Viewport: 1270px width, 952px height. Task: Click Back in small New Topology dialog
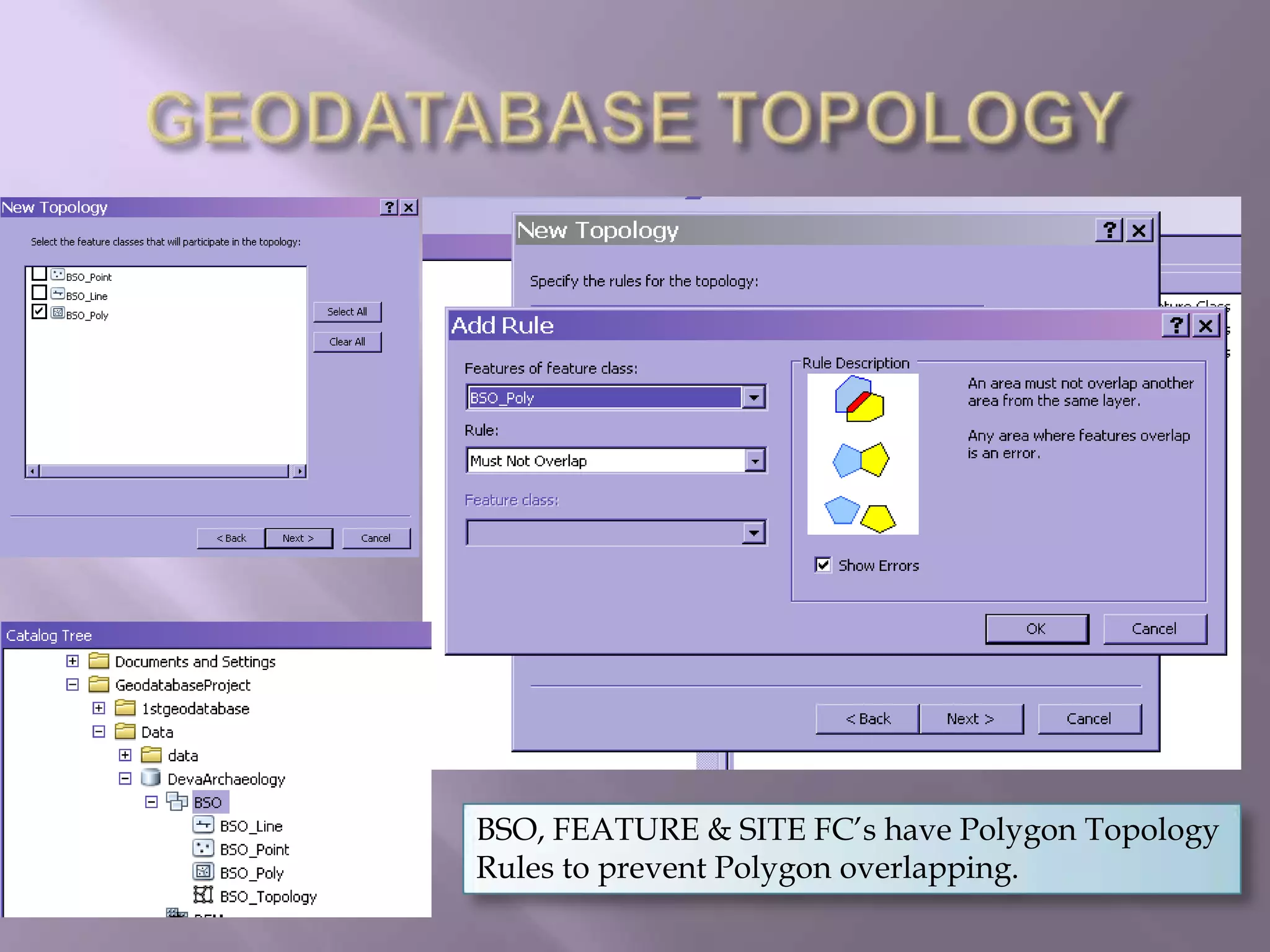(x=231, y=538)
